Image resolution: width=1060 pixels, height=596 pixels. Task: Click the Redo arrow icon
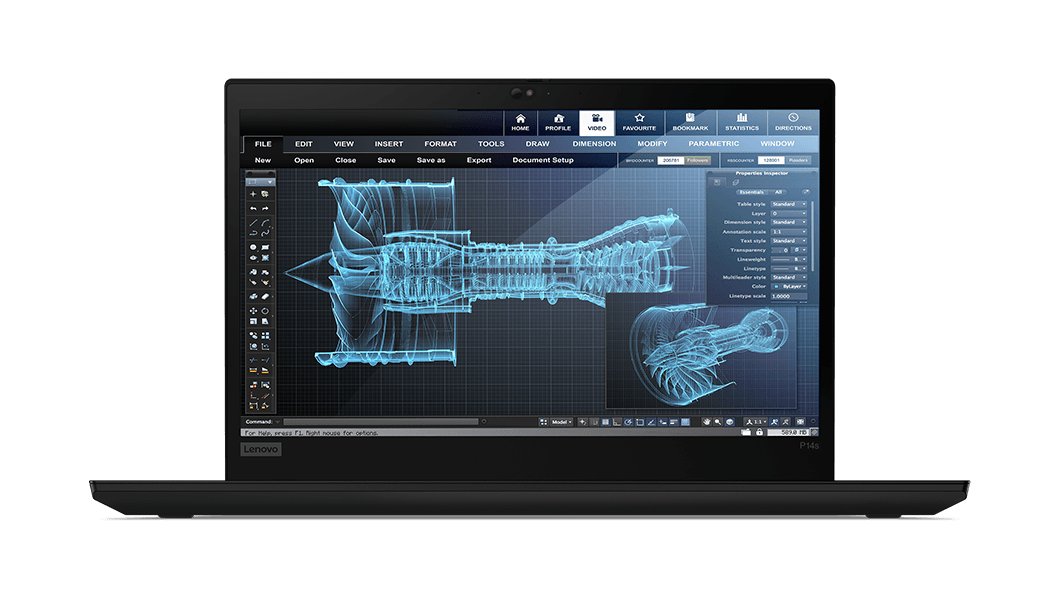(x=265, y=208)
